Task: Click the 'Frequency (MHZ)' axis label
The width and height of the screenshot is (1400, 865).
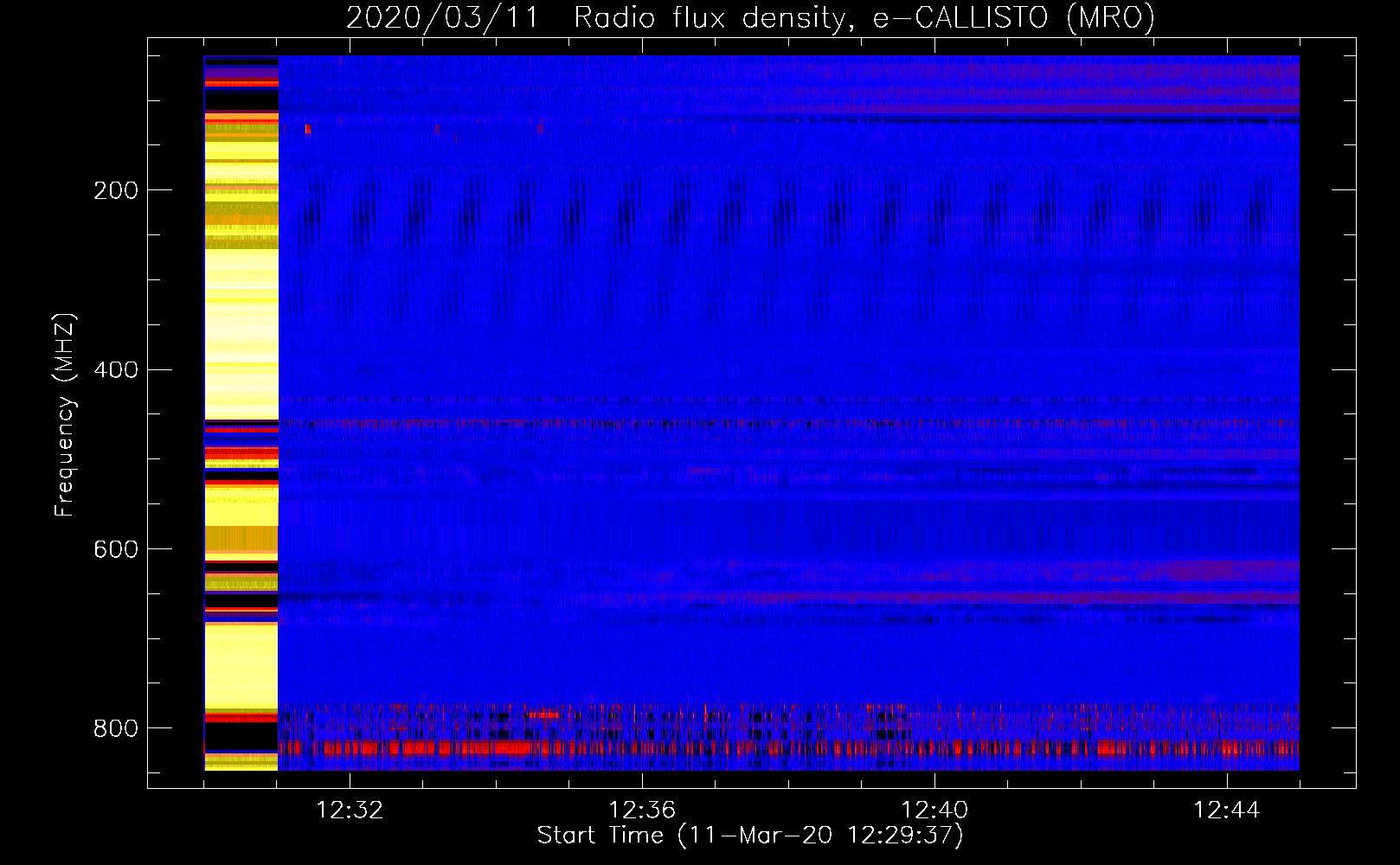Action: 65,415
